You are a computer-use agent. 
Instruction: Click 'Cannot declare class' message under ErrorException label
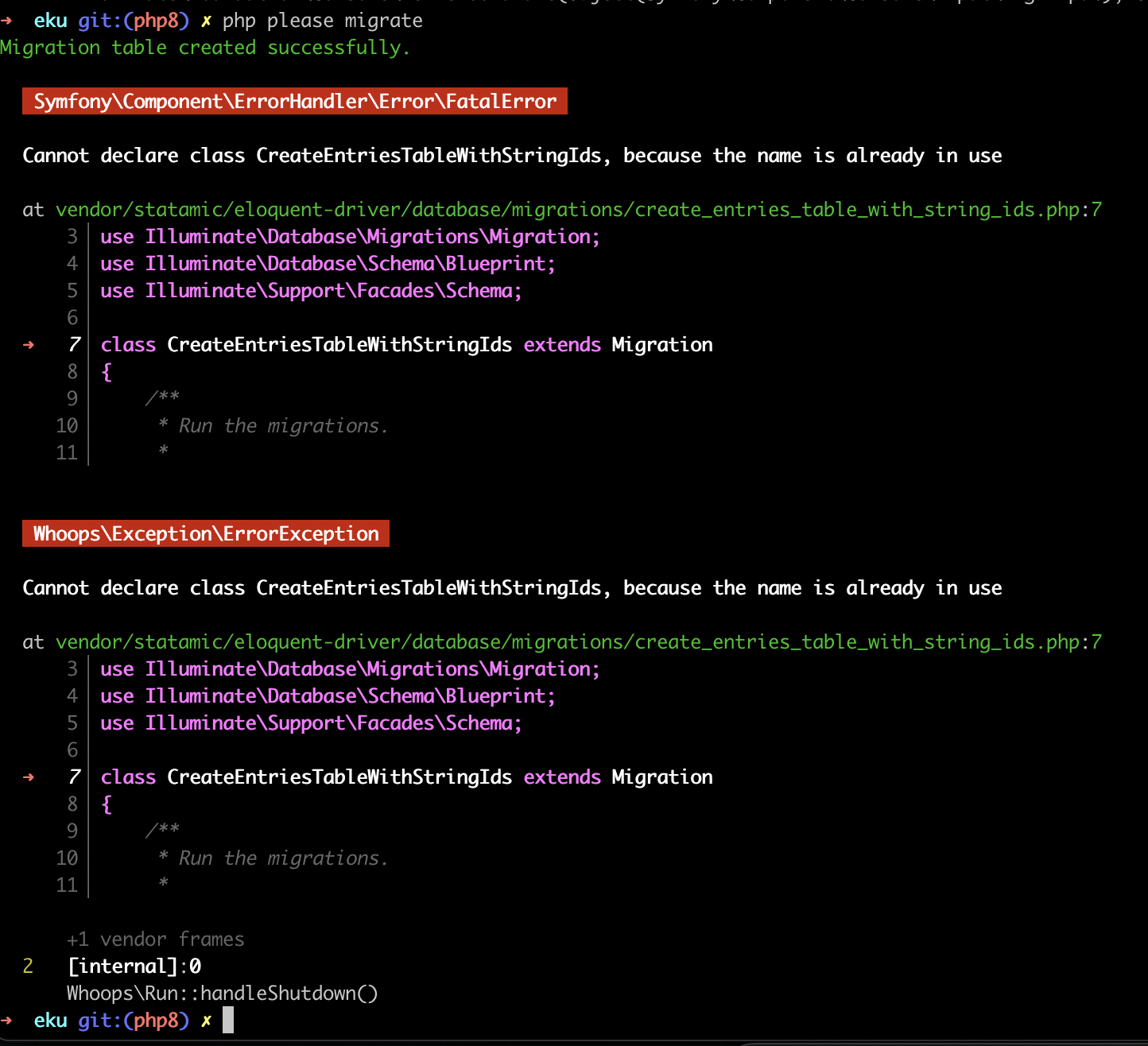(x=512, y=588)
